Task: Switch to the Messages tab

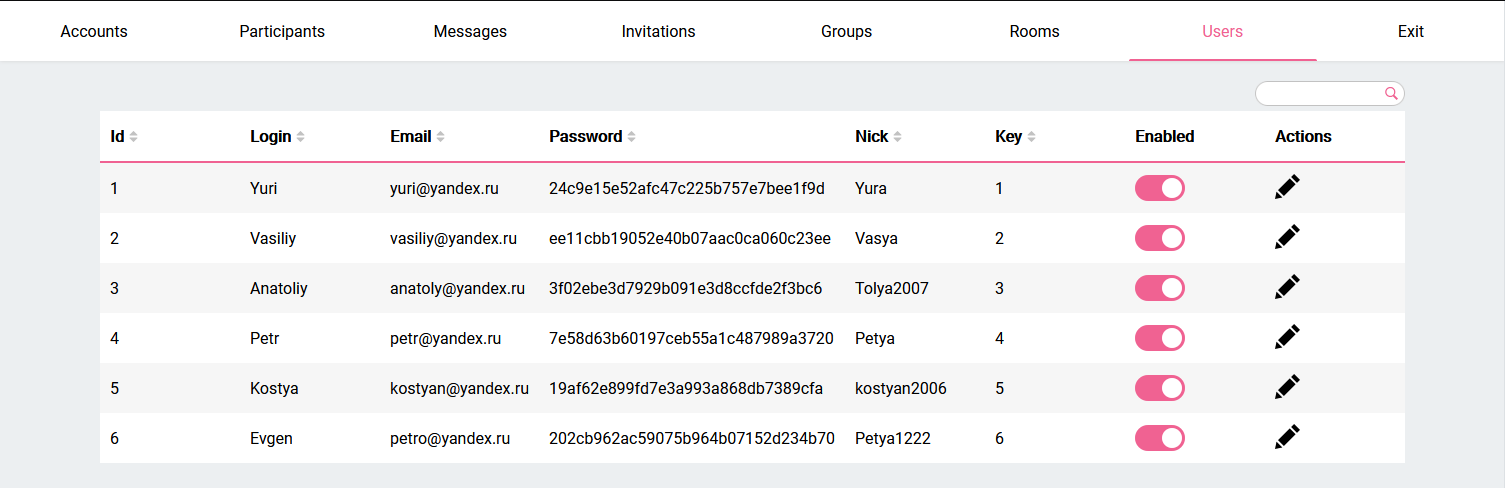Action: click(x=470, y=31)
